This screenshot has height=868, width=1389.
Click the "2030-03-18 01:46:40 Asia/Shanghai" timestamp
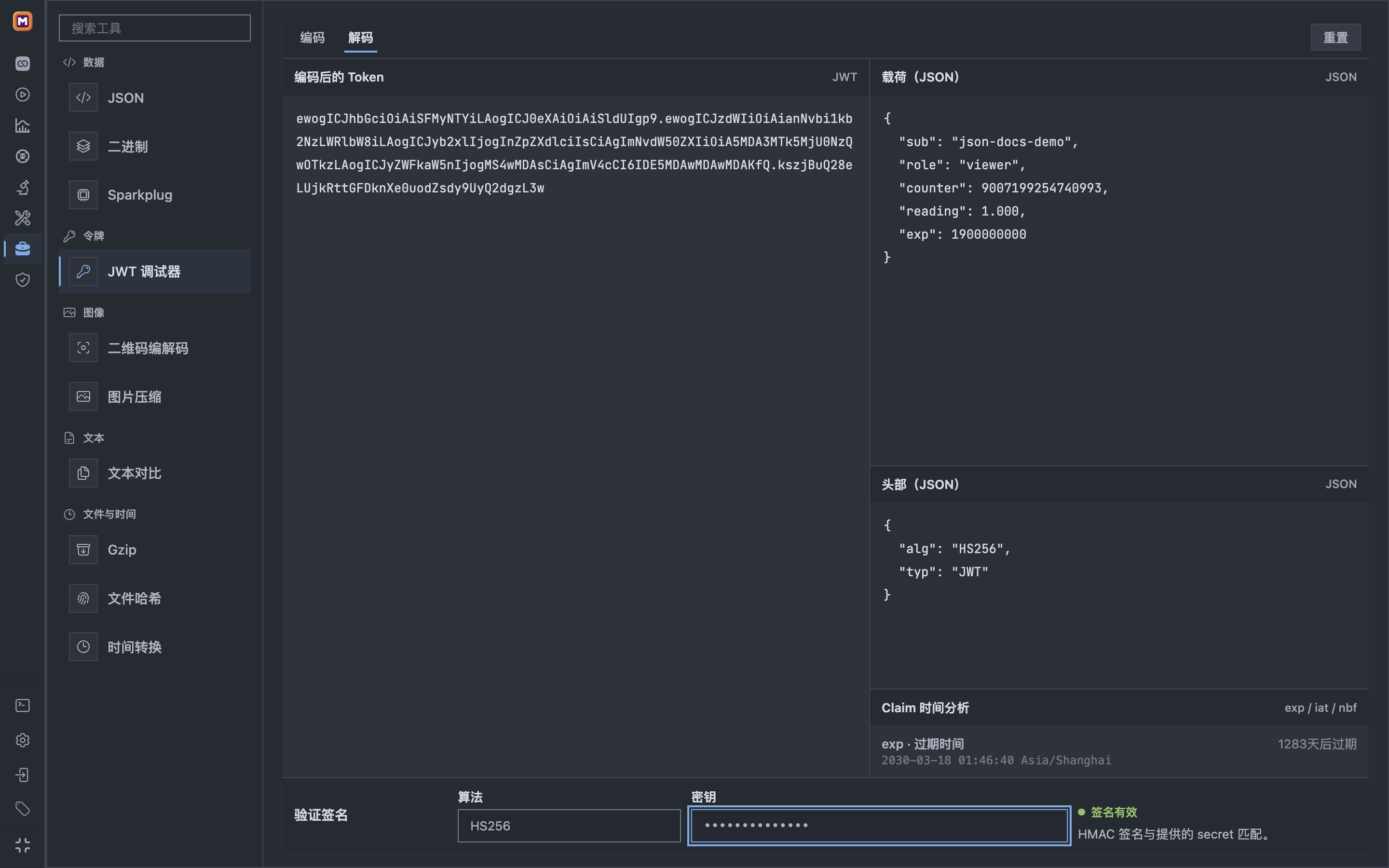click(996, 760)
